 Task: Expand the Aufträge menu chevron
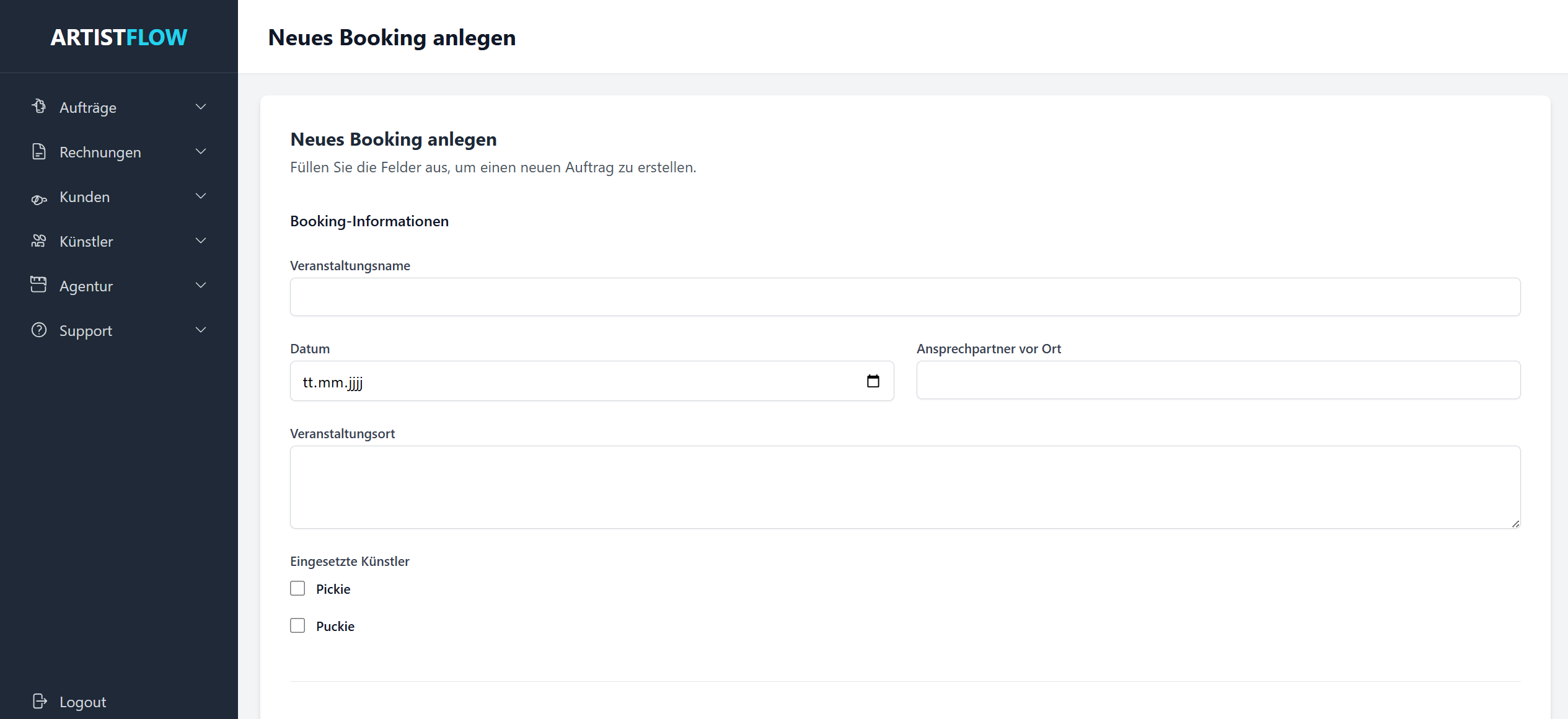pyautogui.click(x=201, y=107)
